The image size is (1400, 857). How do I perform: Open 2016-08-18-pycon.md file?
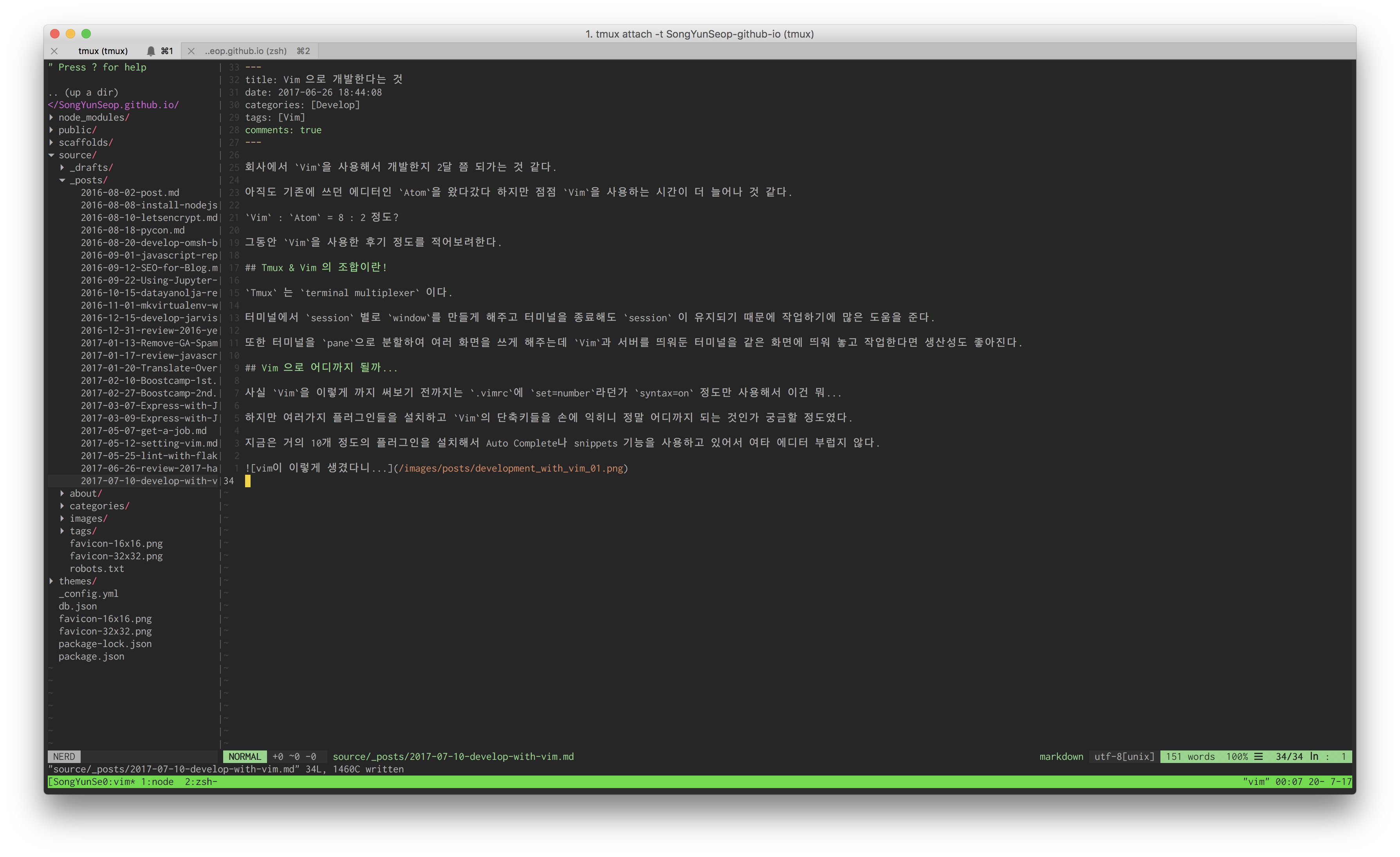click(132, 230)
